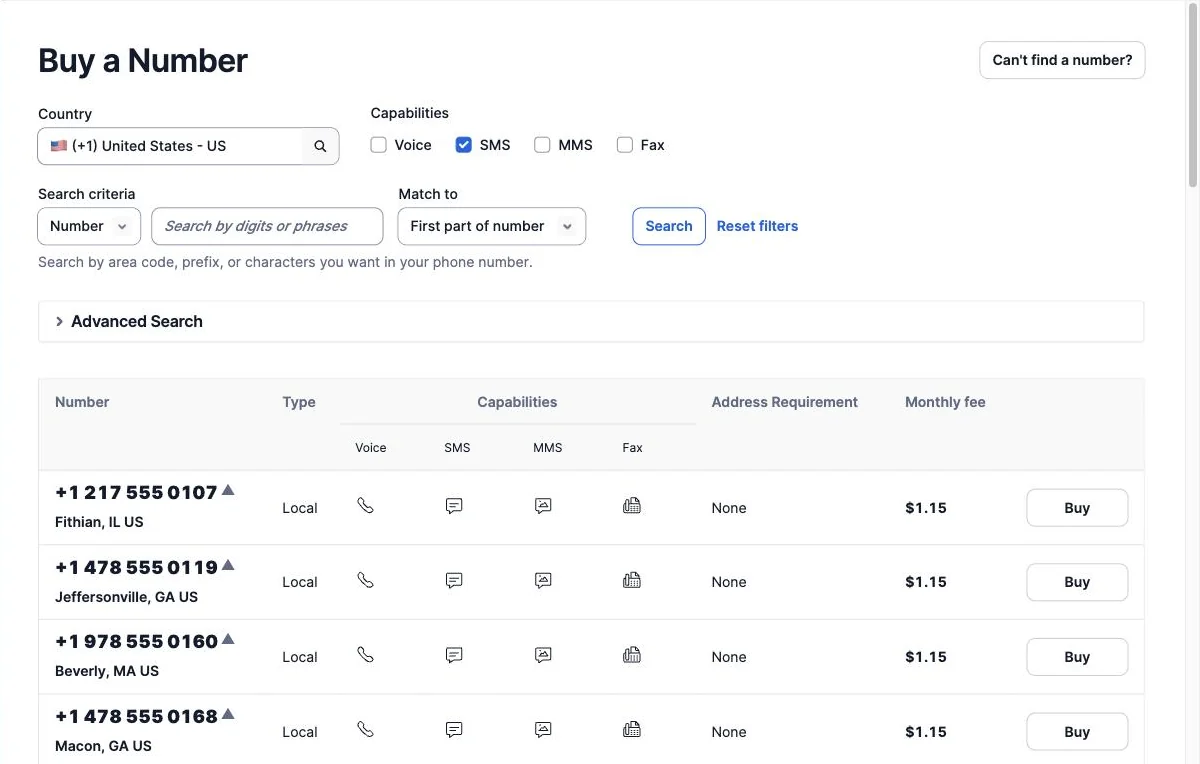This screenshot has height=764, width=1200.
Task: Buy the number +1 217 555 0107
Action: [x=1077, y=508]
